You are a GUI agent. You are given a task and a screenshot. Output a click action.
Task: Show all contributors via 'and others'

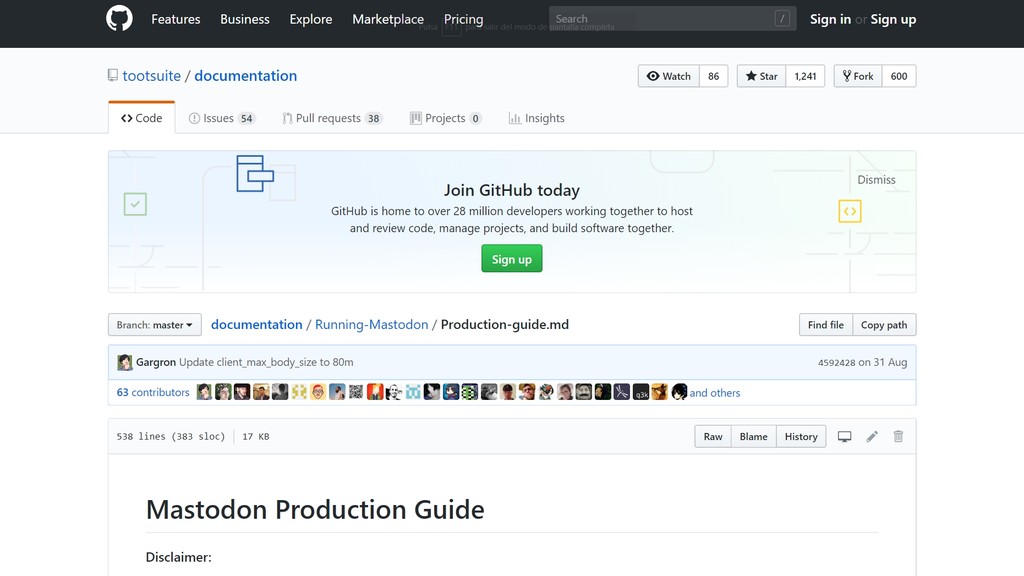pyautogui.click(x=715, y=392)
